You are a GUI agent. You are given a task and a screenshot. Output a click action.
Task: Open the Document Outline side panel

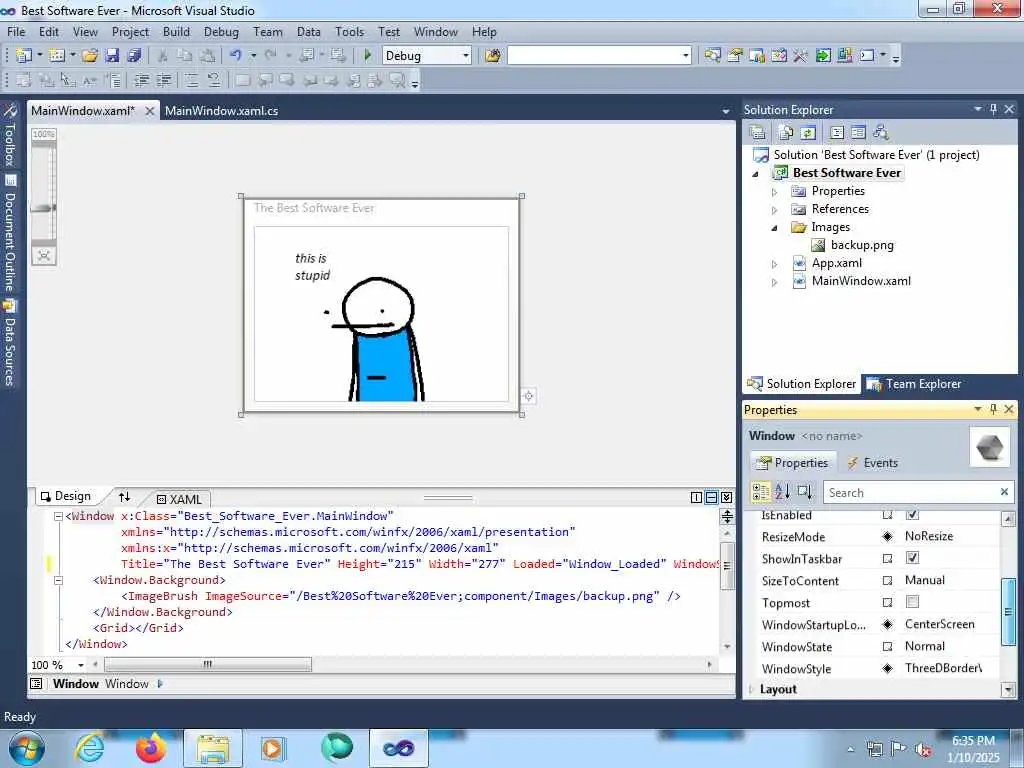10,233
